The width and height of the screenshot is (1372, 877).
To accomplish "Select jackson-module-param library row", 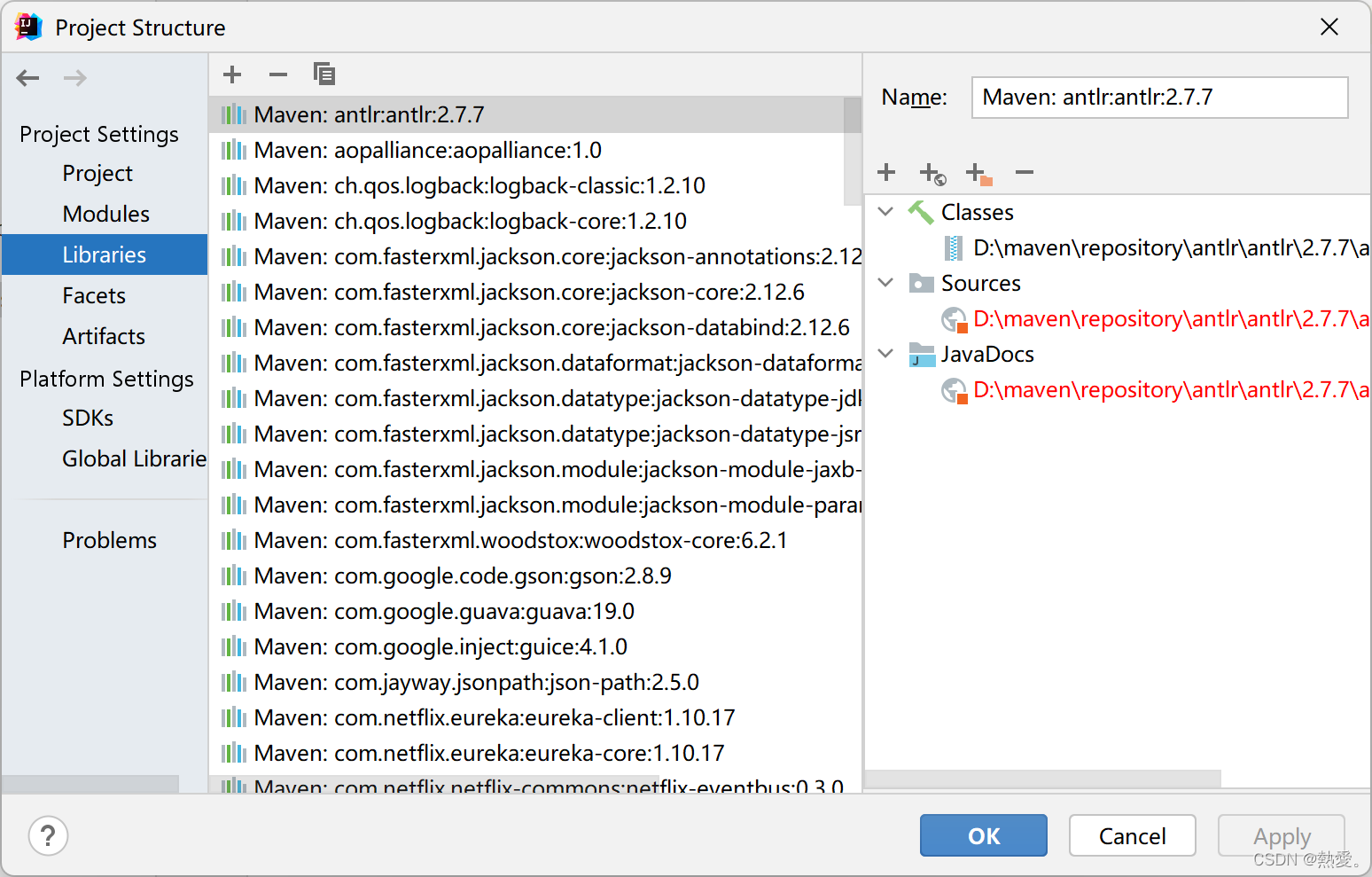I will [535, 505].
